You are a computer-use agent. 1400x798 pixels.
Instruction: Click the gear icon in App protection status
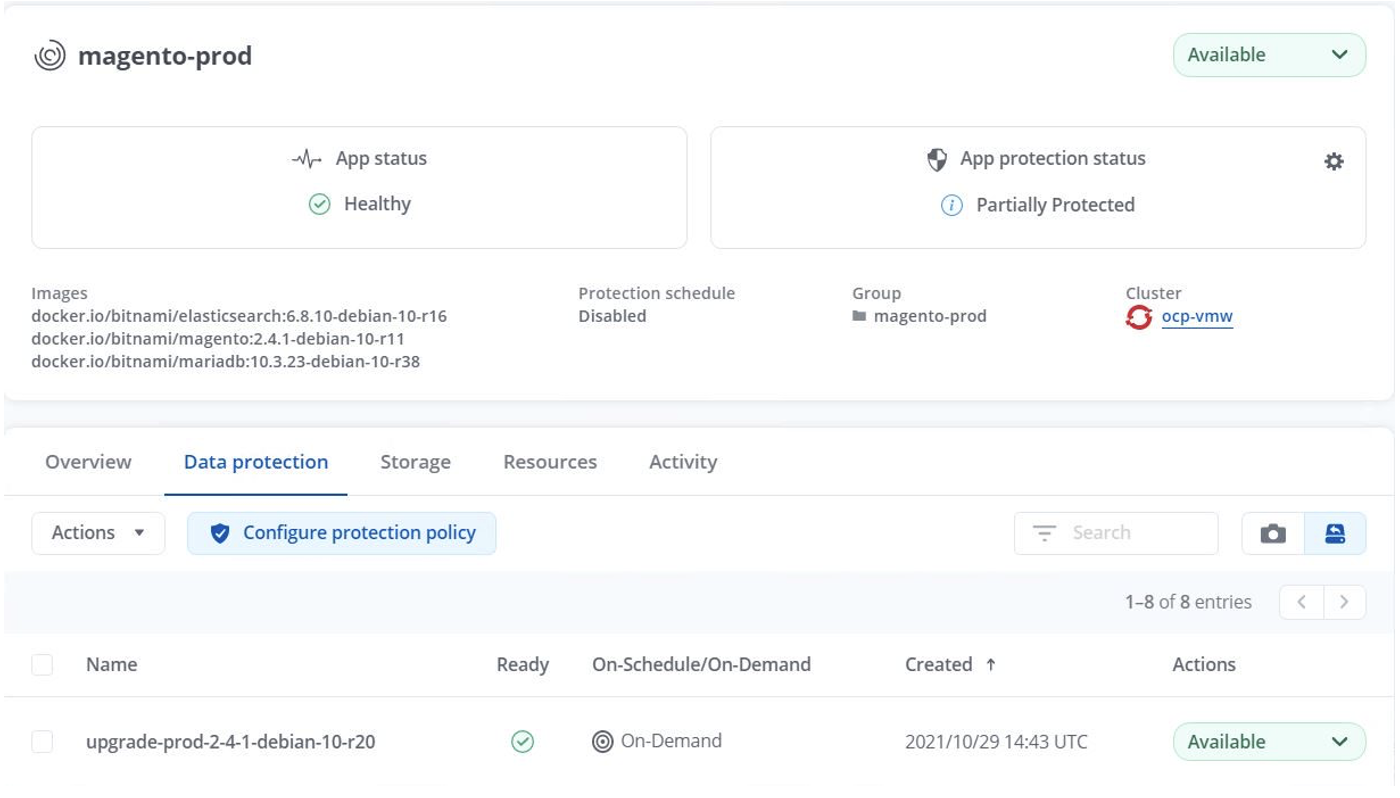[1333, 161]
